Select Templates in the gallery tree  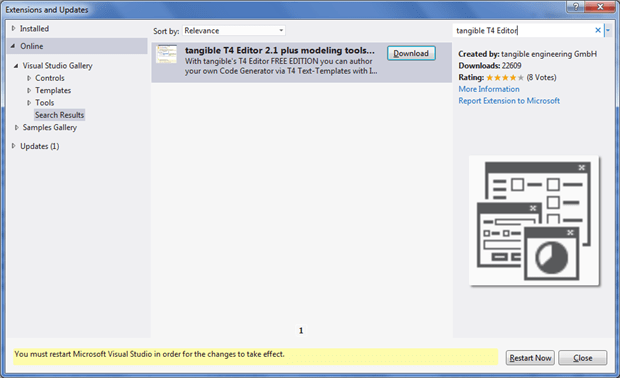click(x=53, y=91)
